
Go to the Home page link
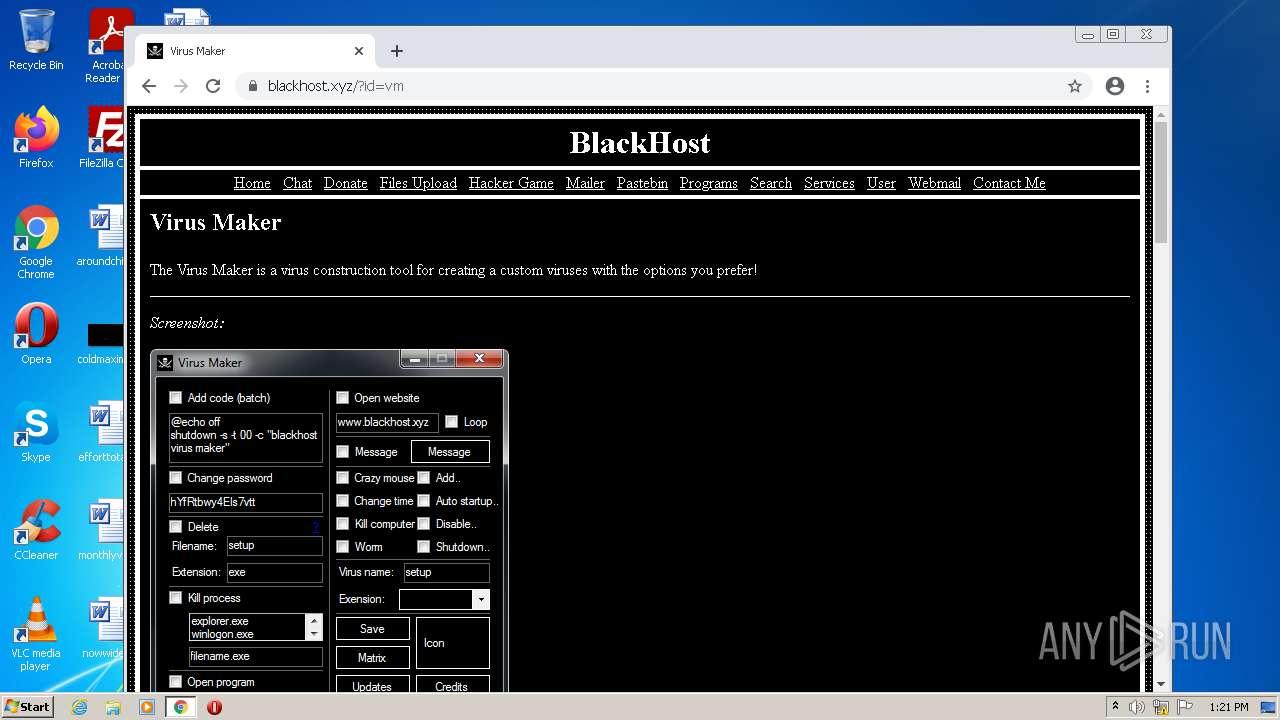click(x=252, y=183)
